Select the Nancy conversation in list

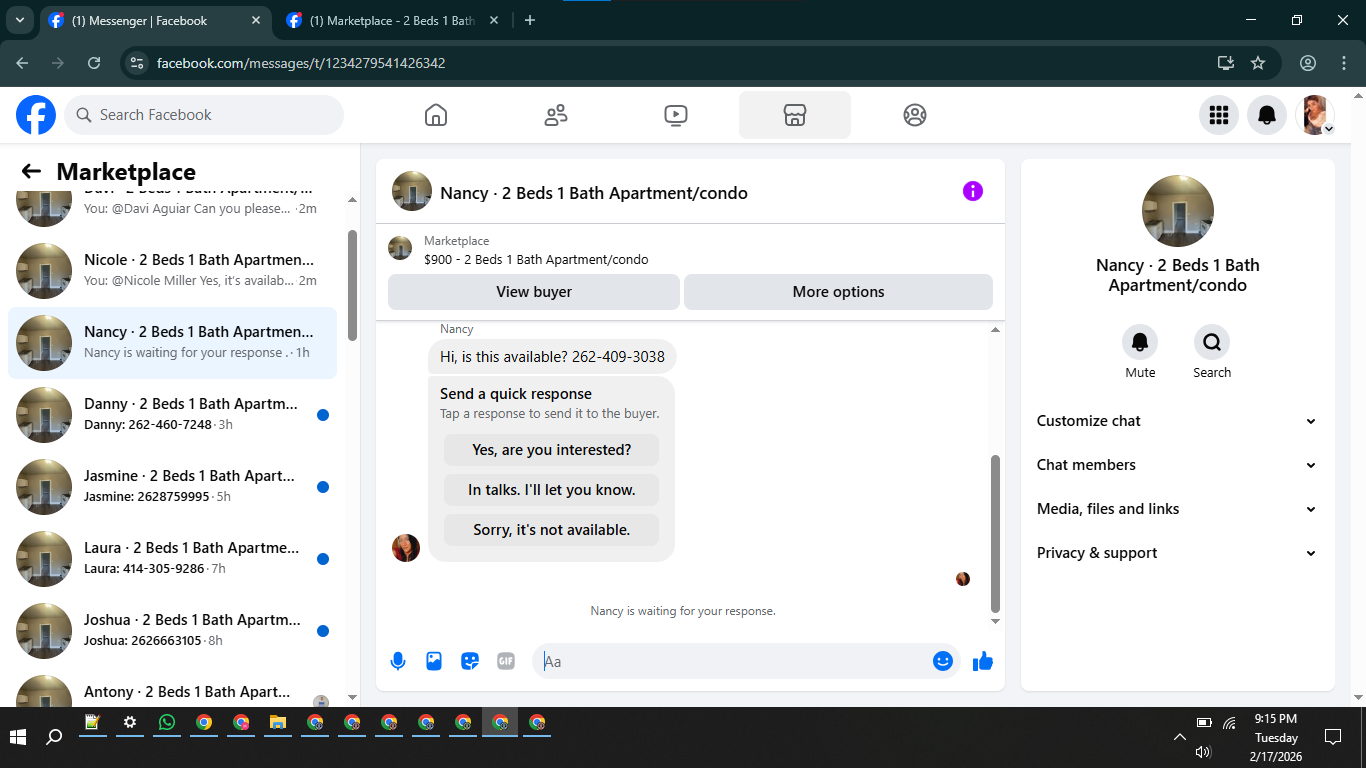tap(172, 342)
